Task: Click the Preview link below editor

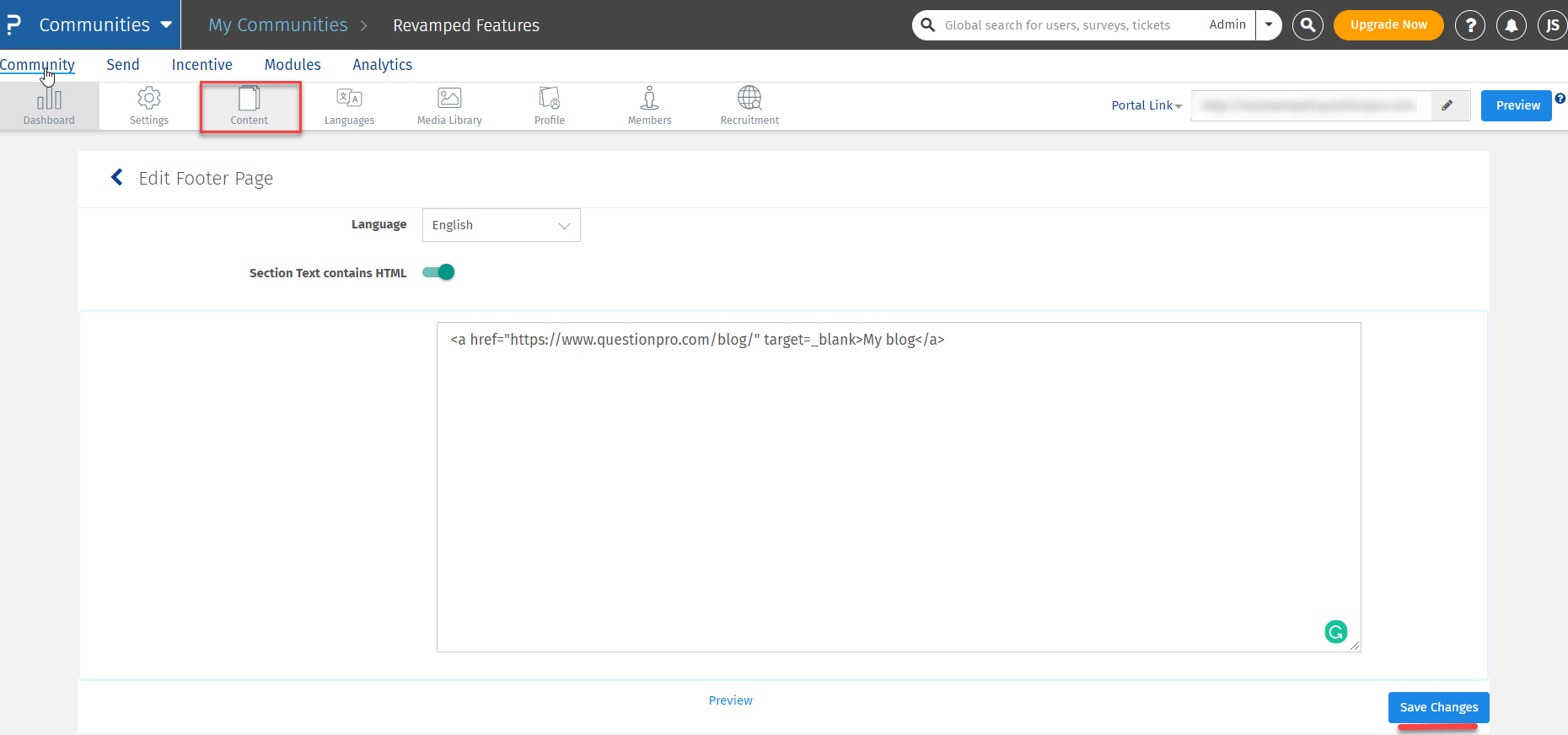Action: (x=731, y=700)
